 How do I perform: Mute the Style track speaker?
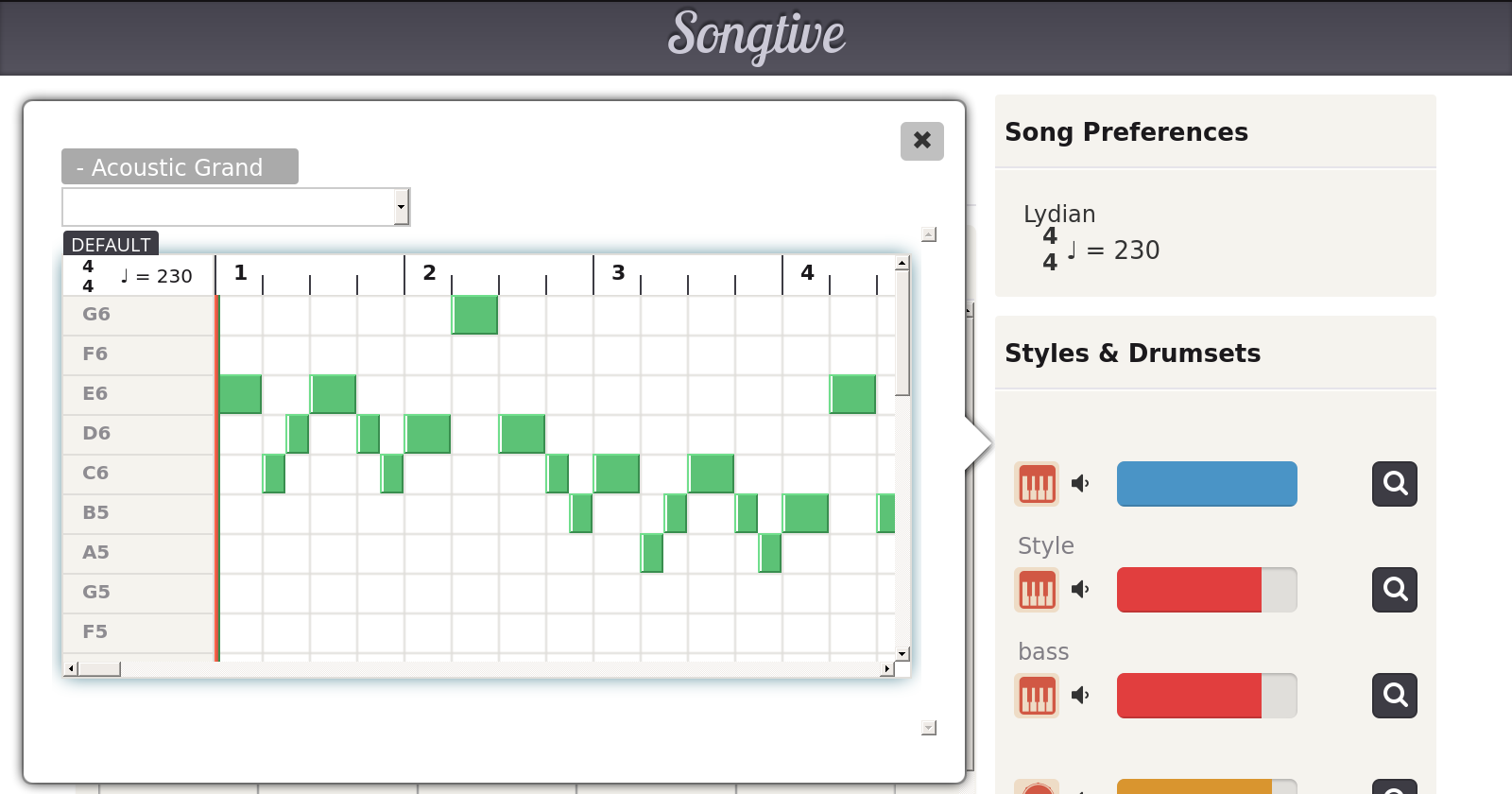(1080, 590)
